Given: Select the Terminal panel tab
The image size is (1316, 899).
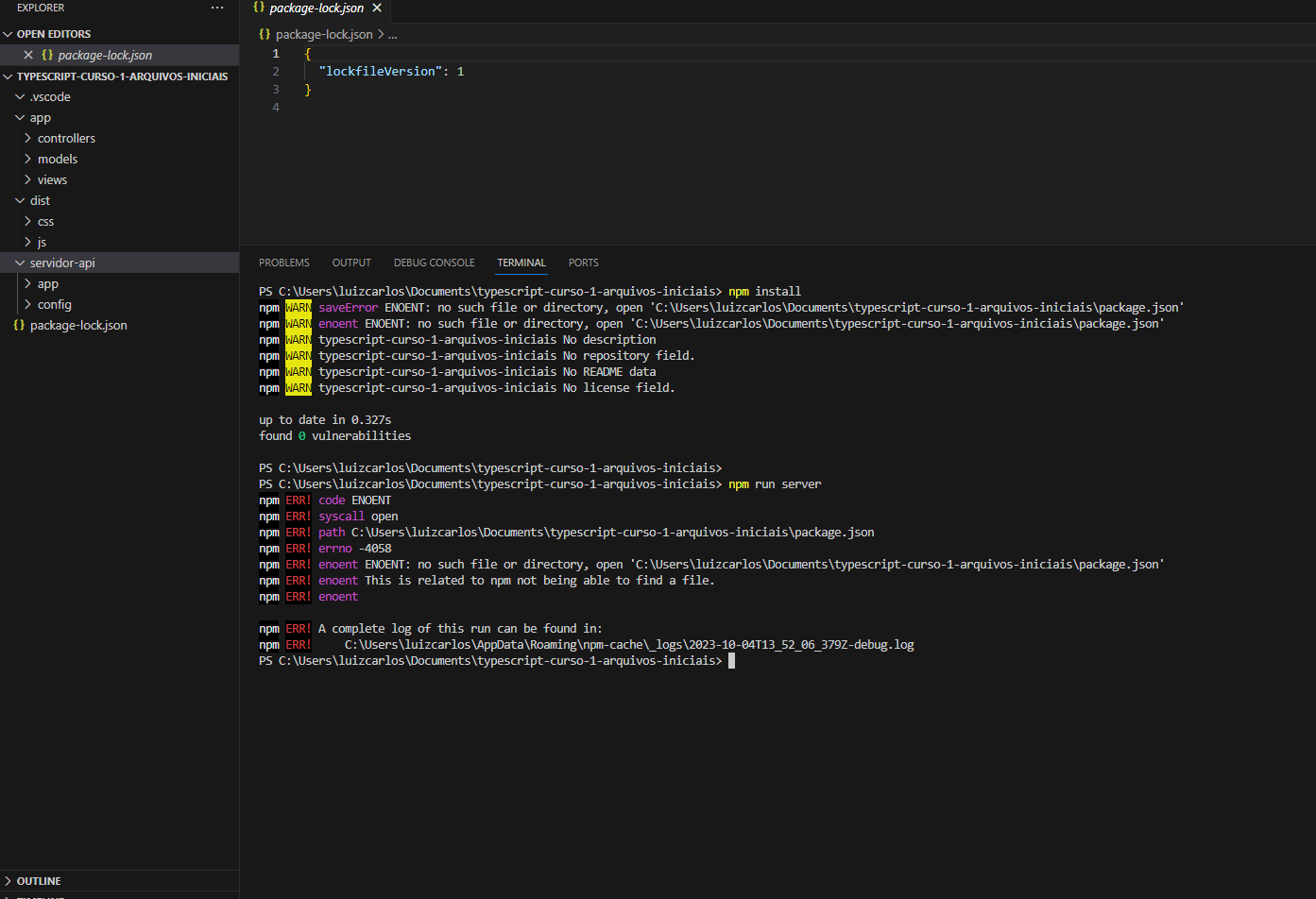Looking at the screenshot, I should click(521, 263).
